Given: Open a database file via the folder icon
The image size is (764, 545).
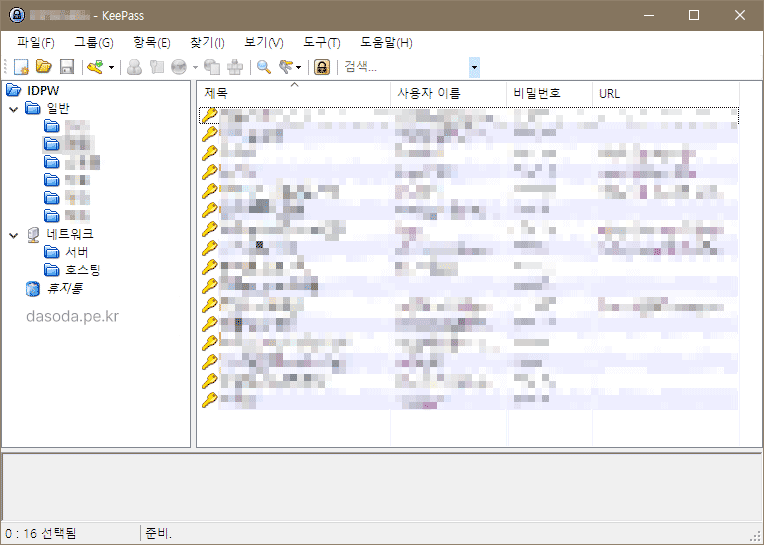Looking at the screenshot, I should pos(44,67).
